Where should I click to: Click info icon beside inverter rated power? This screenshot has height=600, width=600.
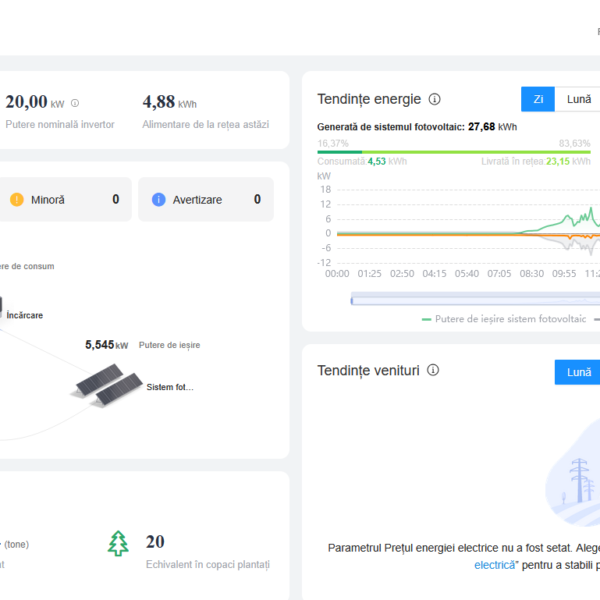[75, 103]
